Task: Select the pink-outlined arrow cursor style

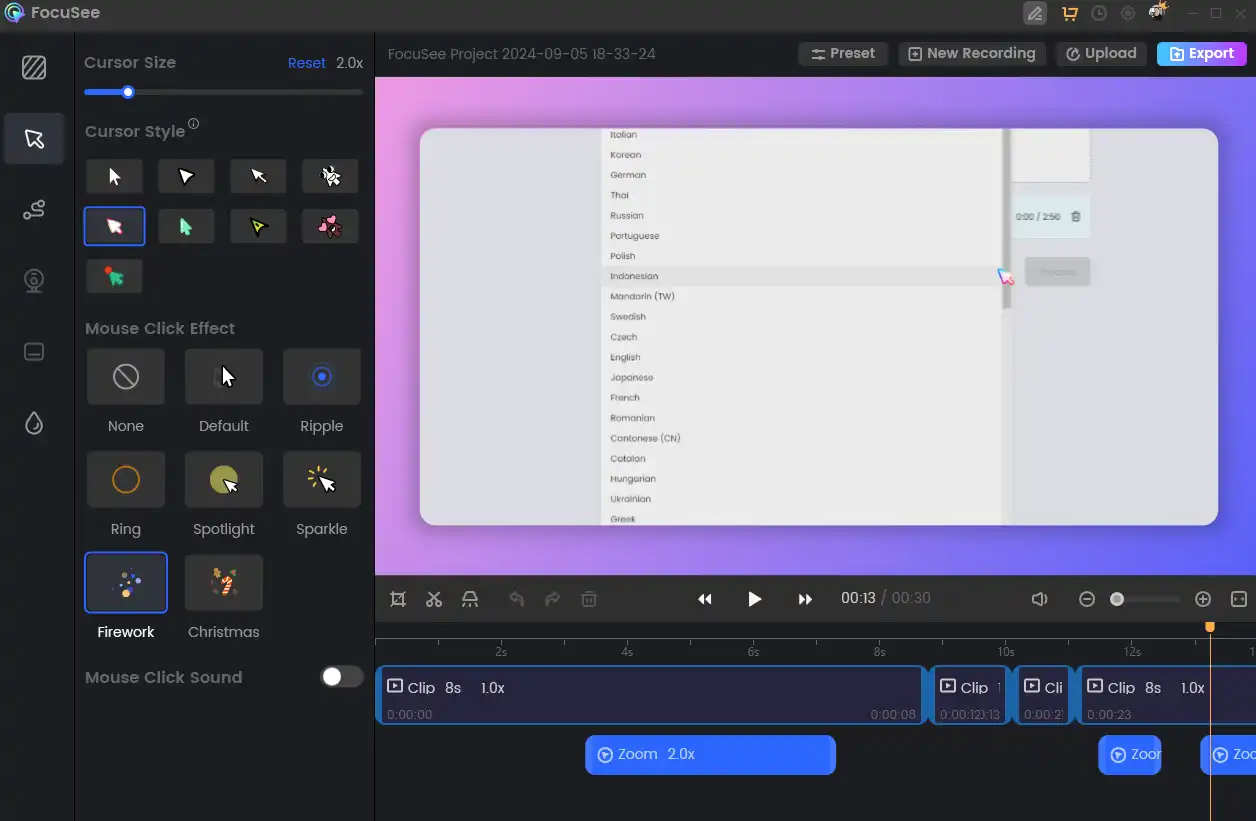Action: click(x=114, y=226)
